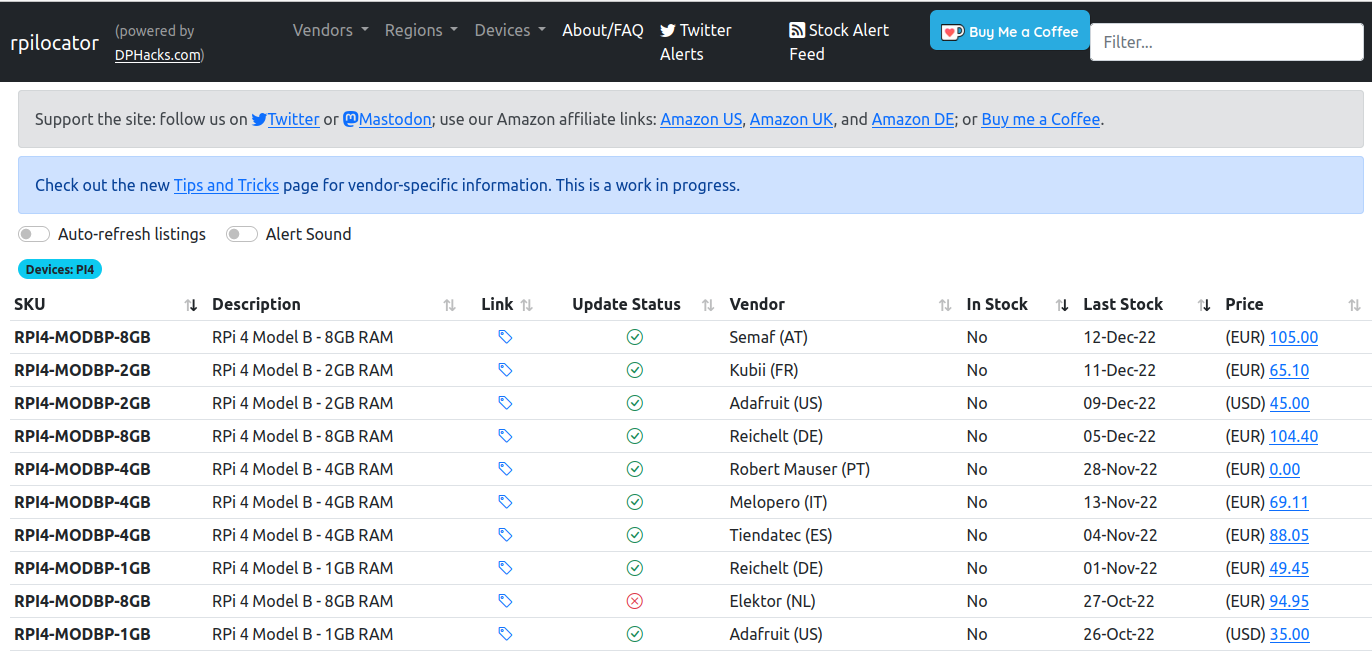The height and width of the screenshot is (656, 1372).
Task: Open the product link icon for Melopero (IT)
Action: point(505,502)
